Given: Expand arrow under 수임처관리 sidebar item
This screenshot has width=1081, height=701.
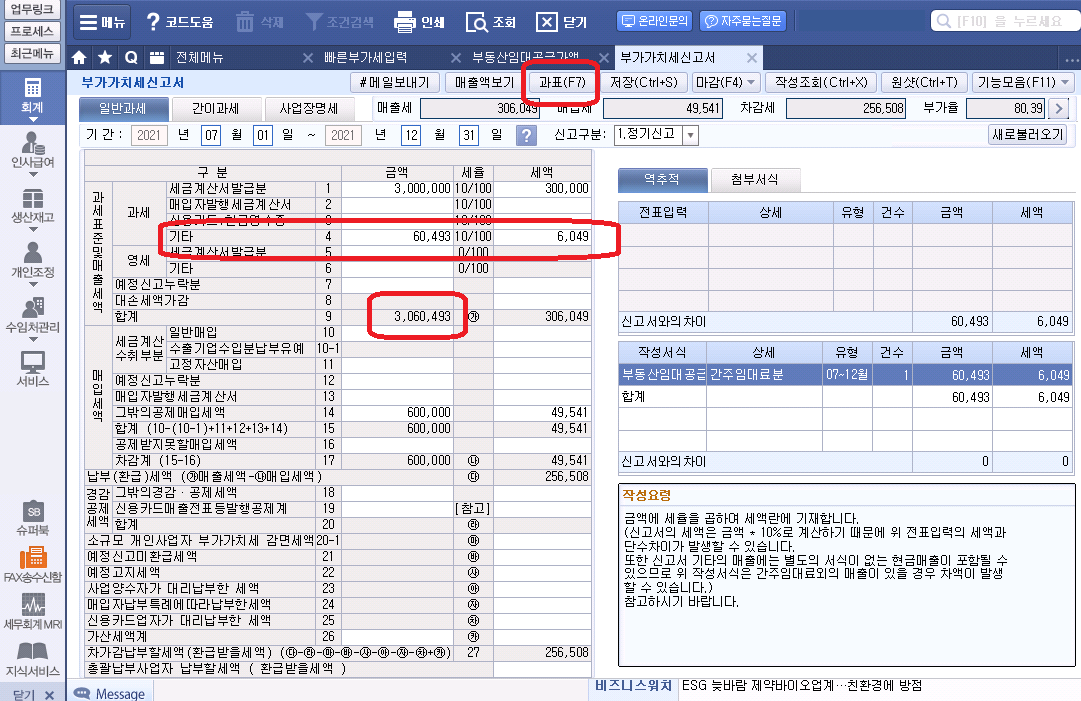Looking at the screenshot, I should pyautogui.click(x=32, y=339).
